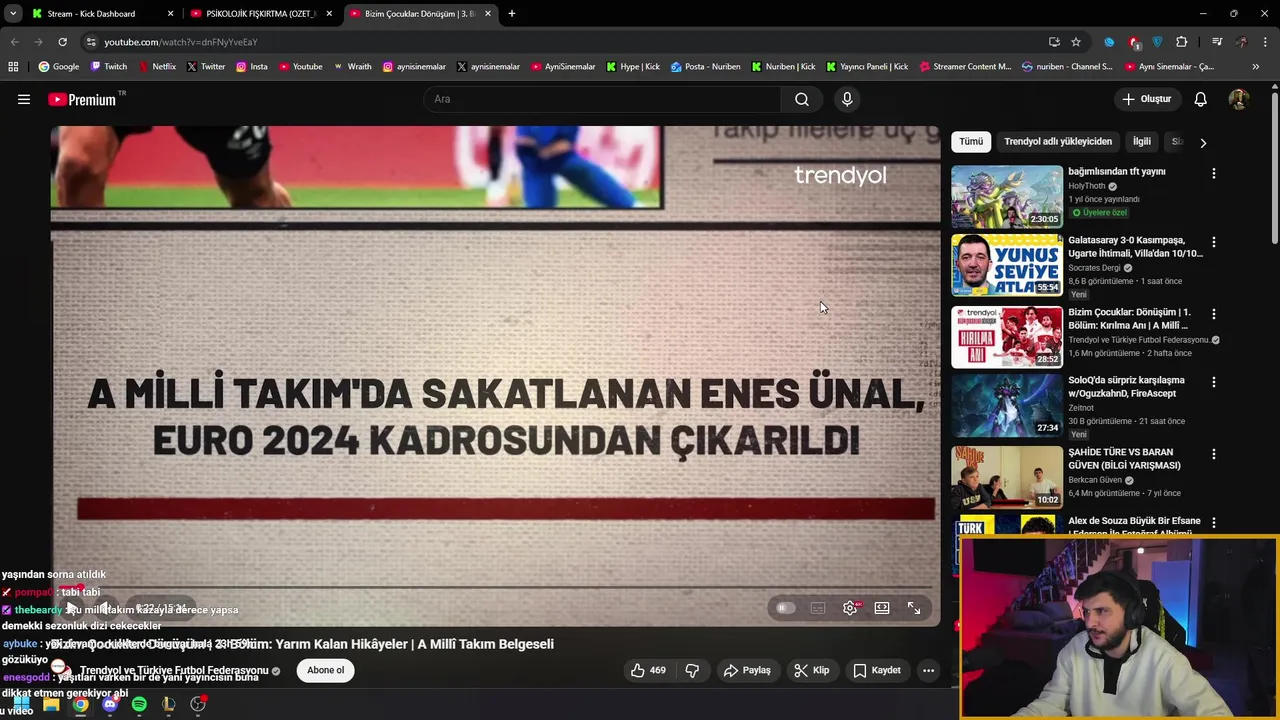Create a clip with the Klip button

click(812, 670)
